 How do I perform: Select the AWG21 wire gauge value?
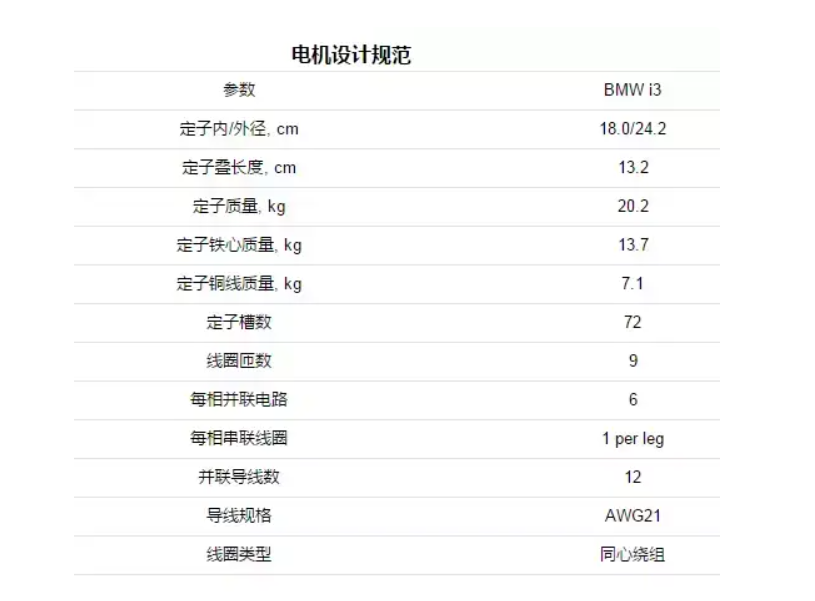point(632,516)
